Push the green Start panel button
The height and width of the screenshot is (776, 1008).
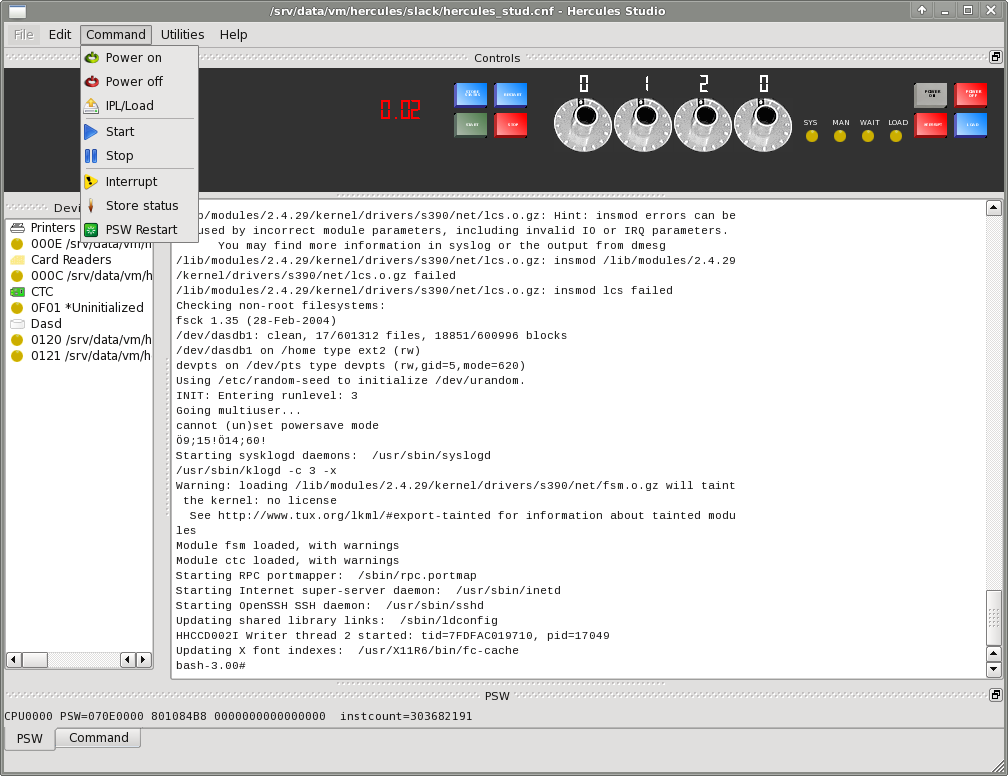tap(471, 124)
